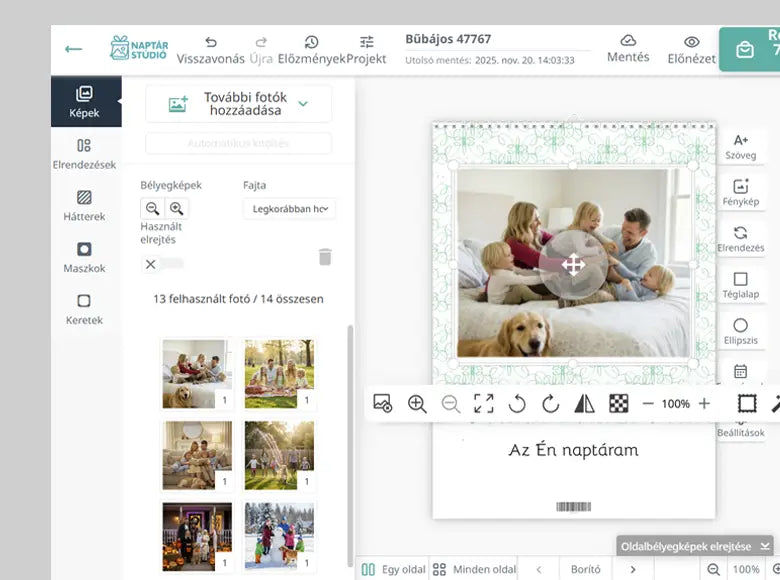The height and width of the screenshot is (580, 780).
Task: Click Visszavonás to undo
Action: pyautogui.click(x=210, y=49)
